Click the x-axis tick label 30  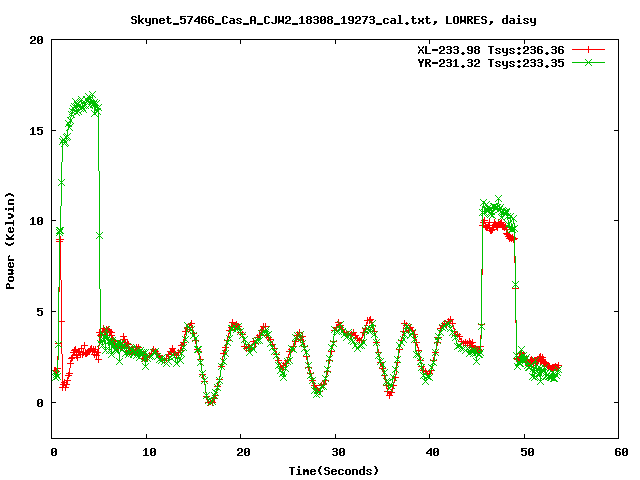click(336, 452)
